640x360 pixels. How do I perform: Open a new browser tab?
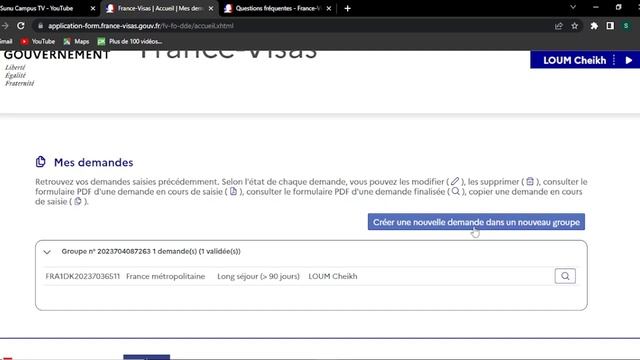(347, 8)
